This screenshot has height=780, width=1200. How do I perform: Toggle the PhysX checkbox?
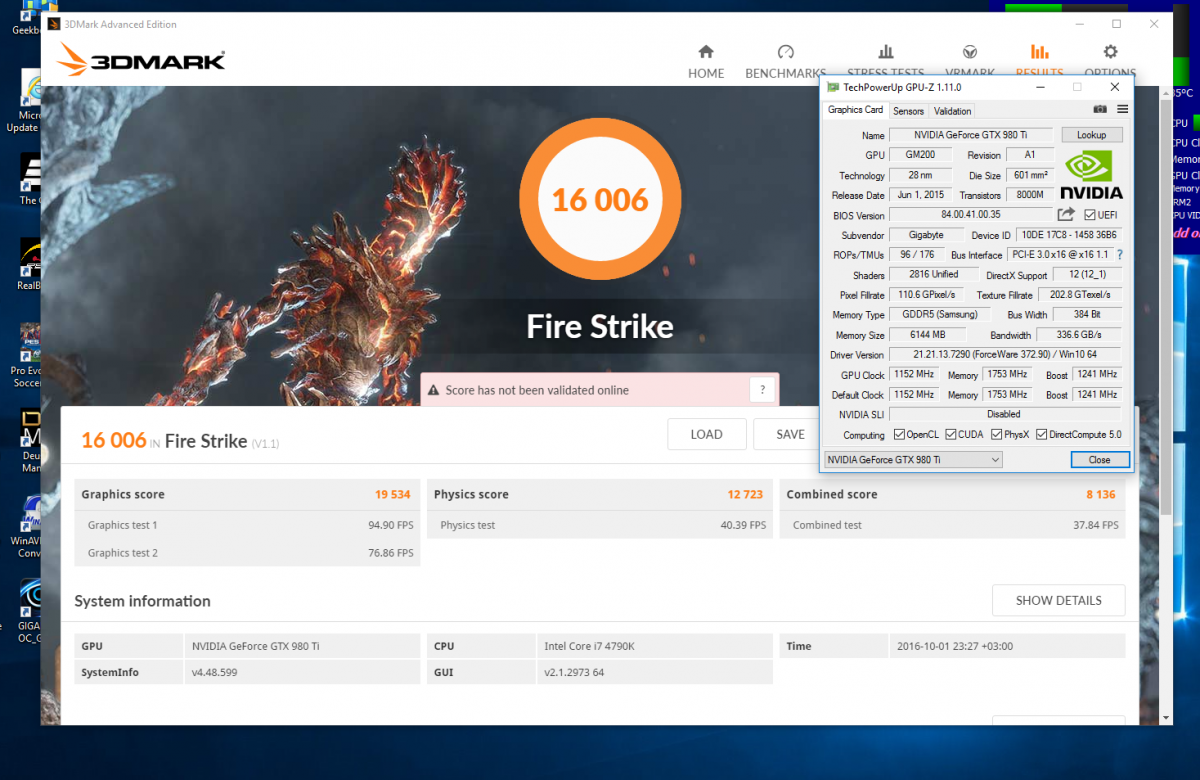coord(997,434)
